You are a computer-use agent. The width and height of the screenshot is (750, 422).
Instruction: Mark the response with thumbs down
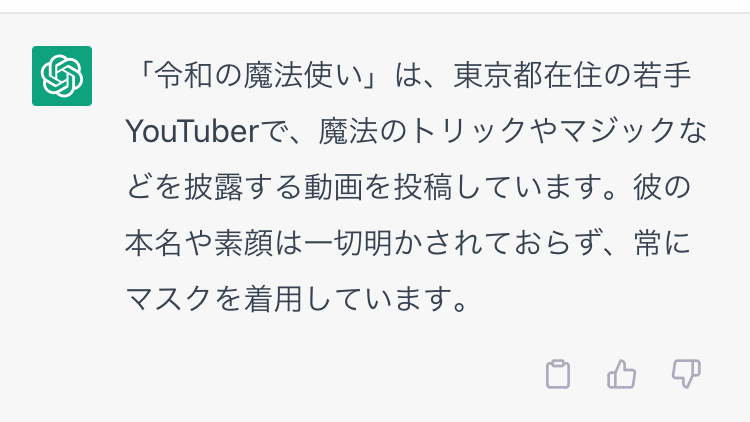tap(686, 374)
